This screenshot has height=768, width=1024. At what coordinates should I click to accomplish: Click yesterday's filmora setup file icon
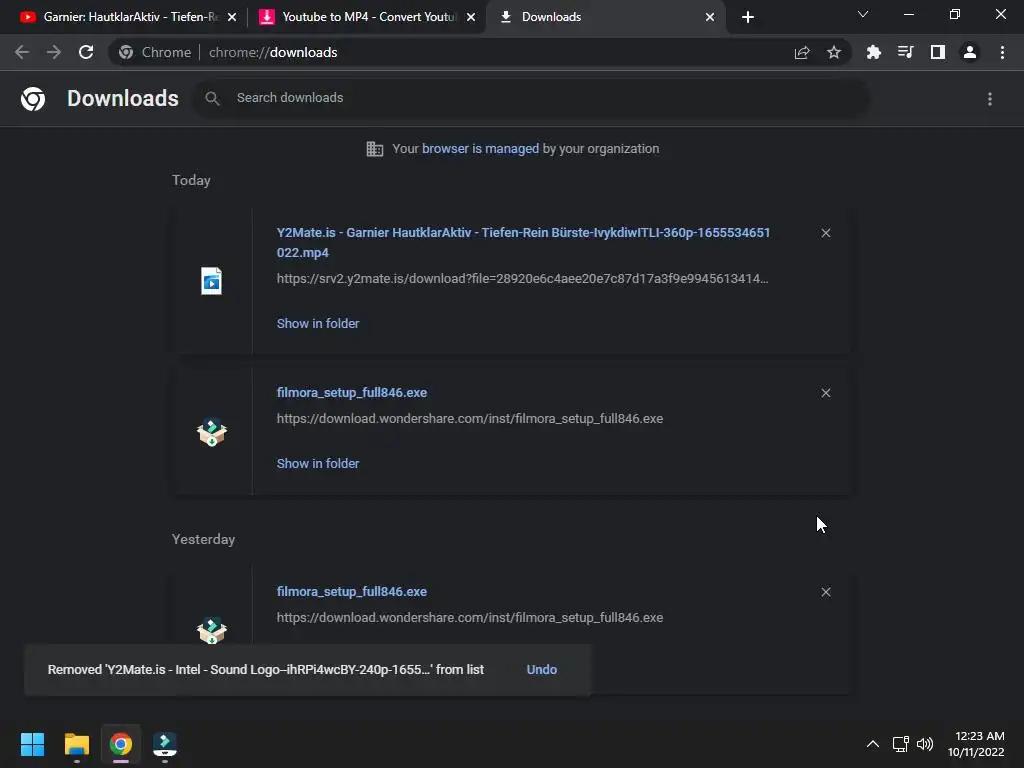[x=212, y=630]
